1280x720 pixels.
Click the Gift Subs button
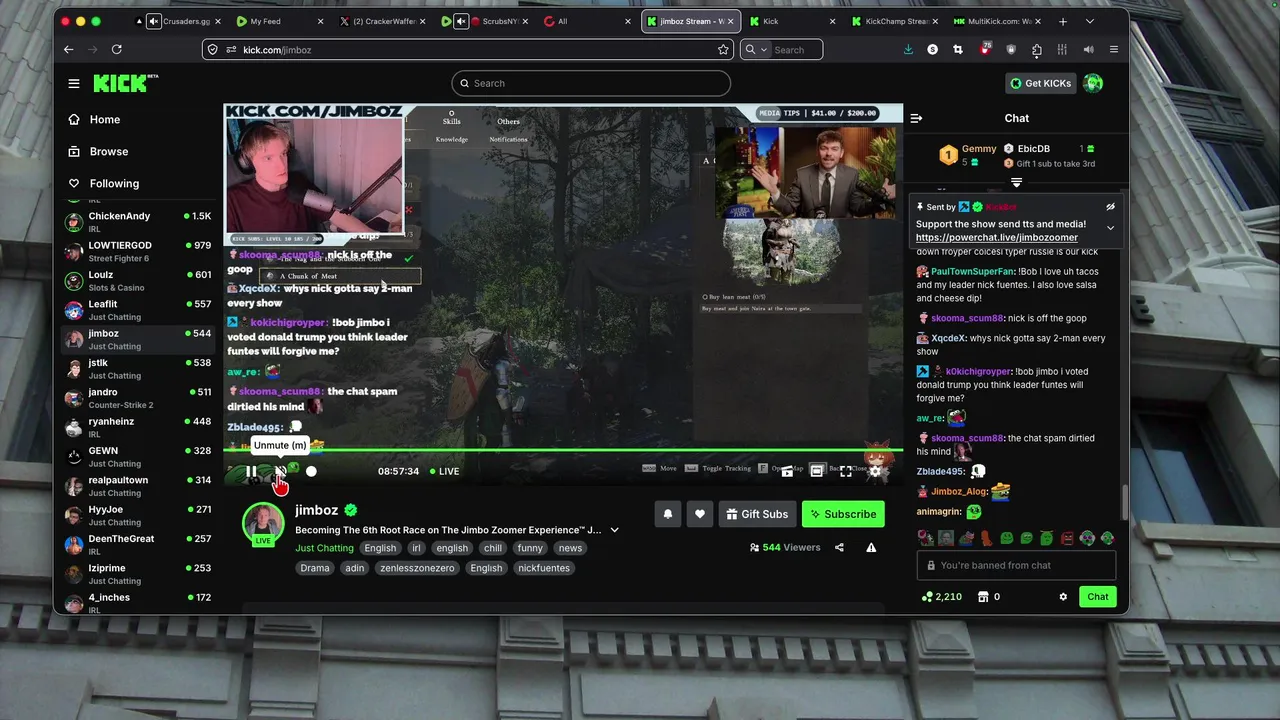(x=757, y=514)
